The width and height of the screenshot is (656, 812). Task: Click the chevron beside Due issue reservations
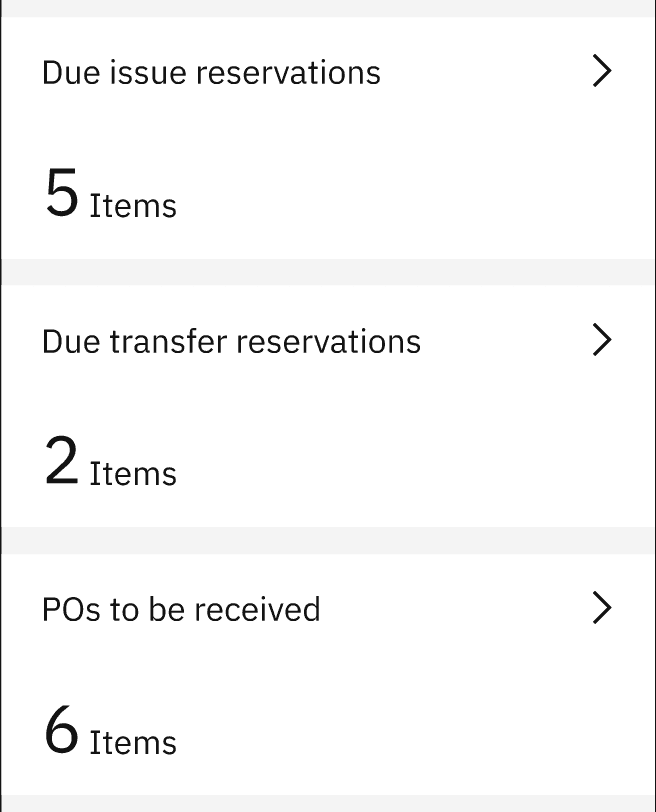coord(602,71)
